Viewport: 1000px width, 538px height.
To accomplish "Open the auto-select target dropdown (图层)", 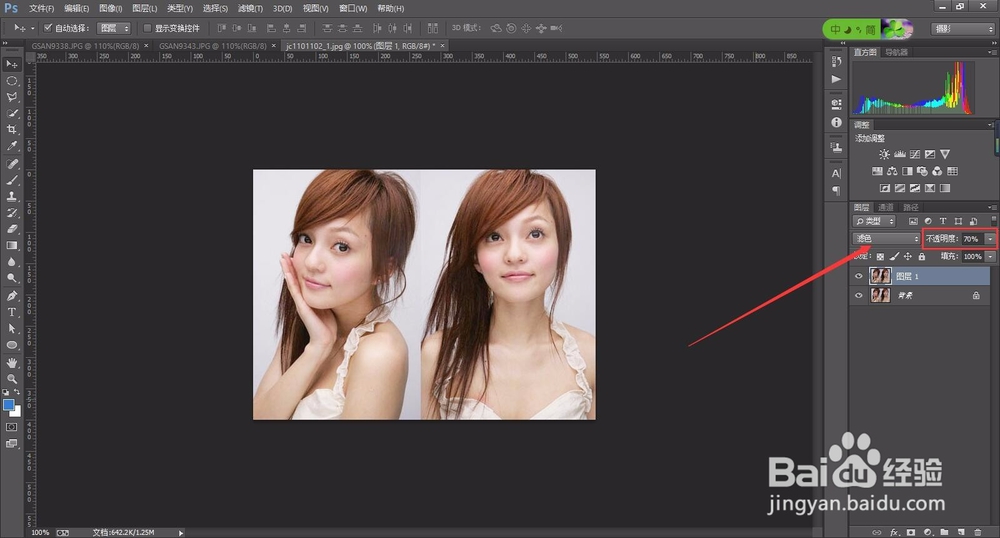I will pos(113,27).
